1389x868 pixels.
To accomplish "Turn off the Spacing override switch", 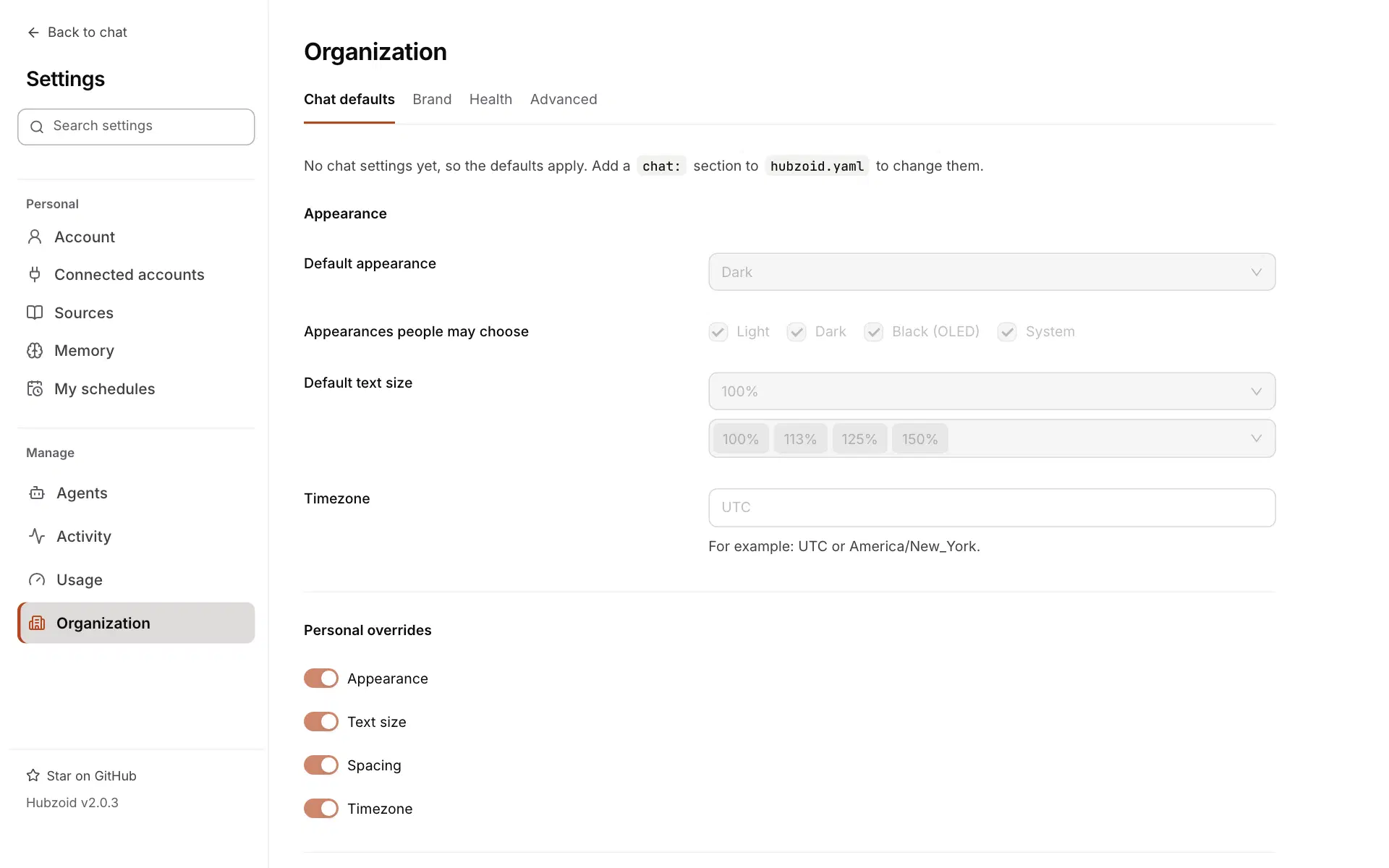I will pos(321,765).
